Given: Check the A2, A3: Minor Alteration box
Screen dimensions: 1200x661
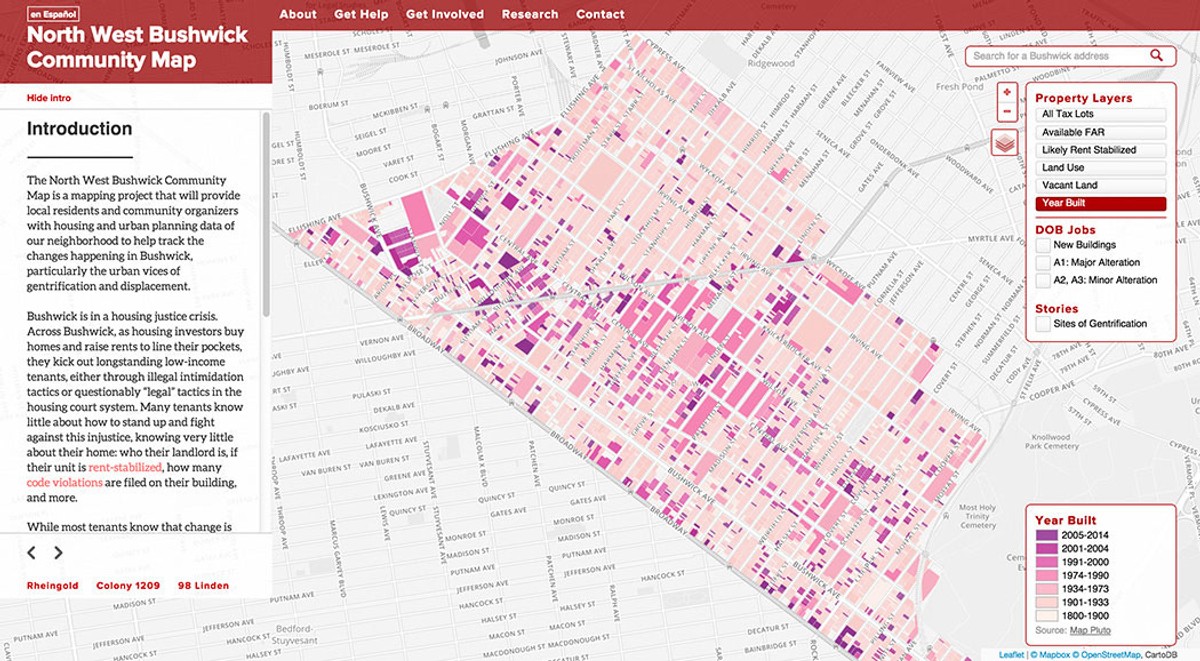Looking at the screenshot, I should pos(1043,281).
